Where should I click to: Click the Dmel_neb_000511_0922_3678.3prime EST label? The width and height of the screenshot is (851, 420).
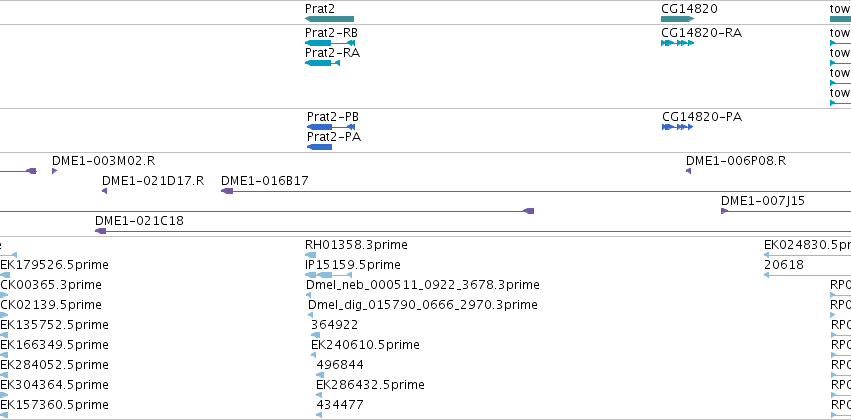pyautogui.click(x=423, y=285)
